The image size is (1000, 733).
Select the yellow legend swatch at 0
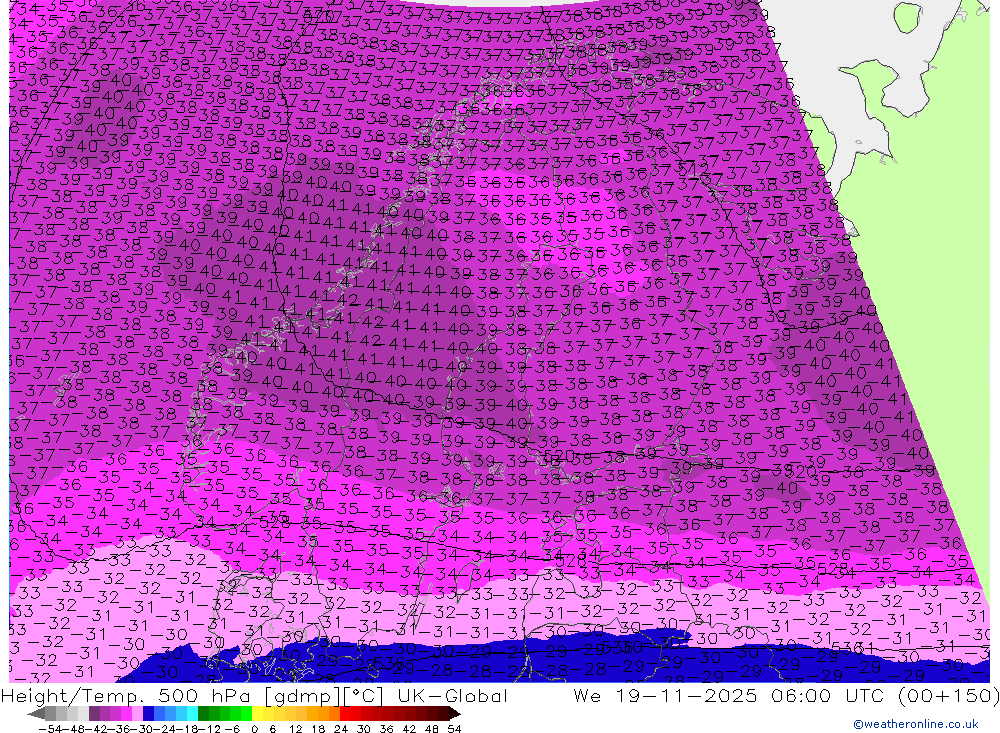258,714
